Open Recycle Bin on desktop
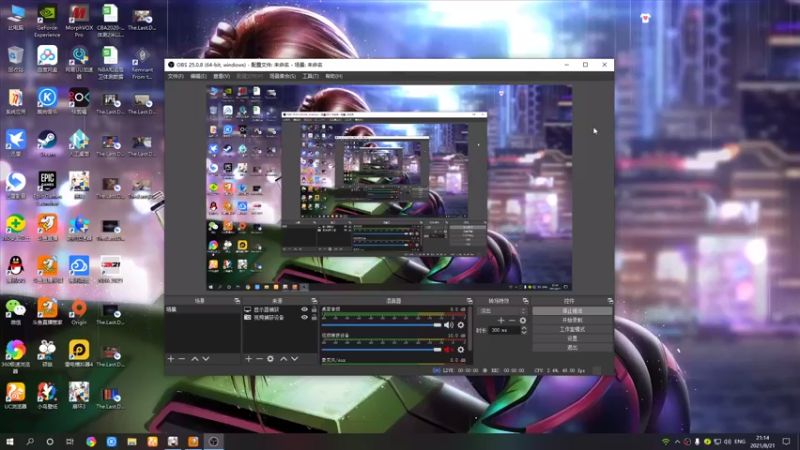This screenshot has width=800, height=450. point(16,60)
